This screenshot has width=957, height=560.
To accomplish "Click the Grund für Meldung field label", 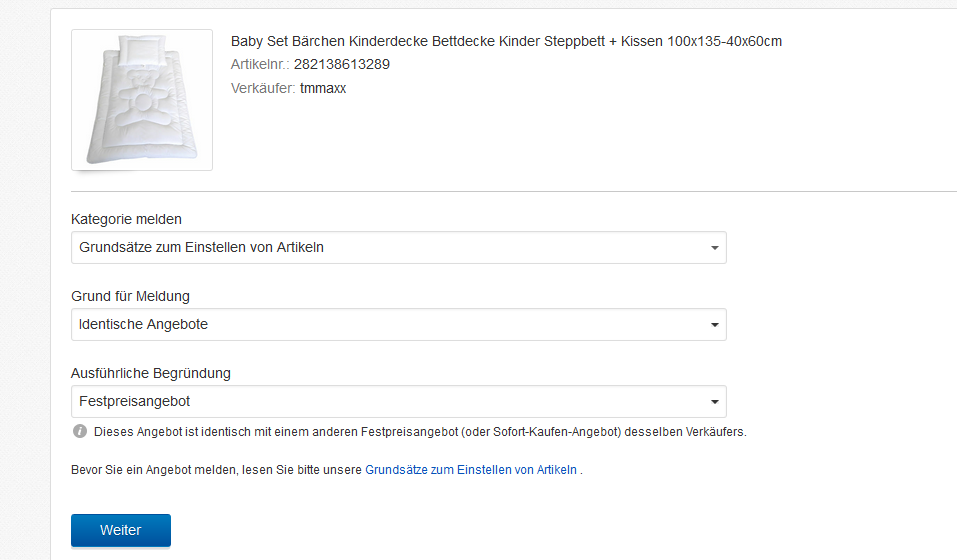I will pos(130,296).
